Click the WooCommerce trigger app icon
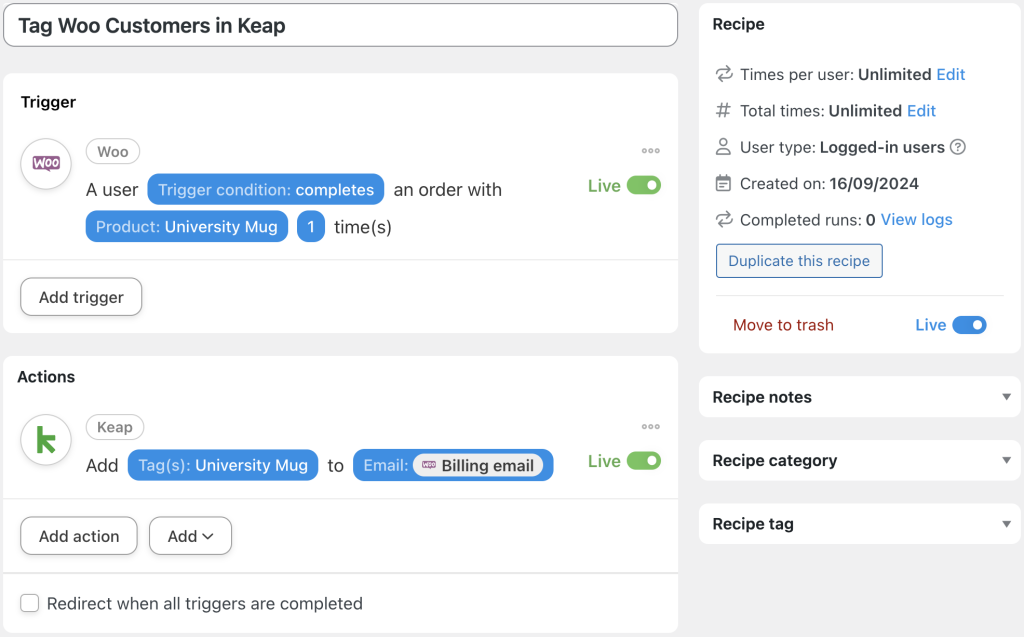 pyautogui.click(x=45, y=165)
